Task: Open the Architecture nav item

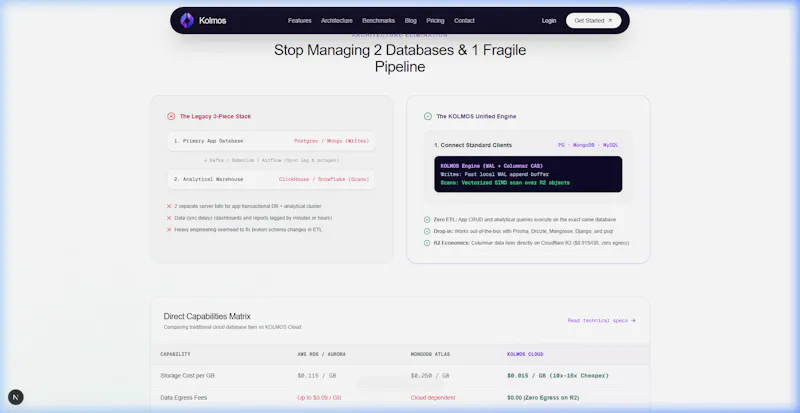Action: (337, 21)
